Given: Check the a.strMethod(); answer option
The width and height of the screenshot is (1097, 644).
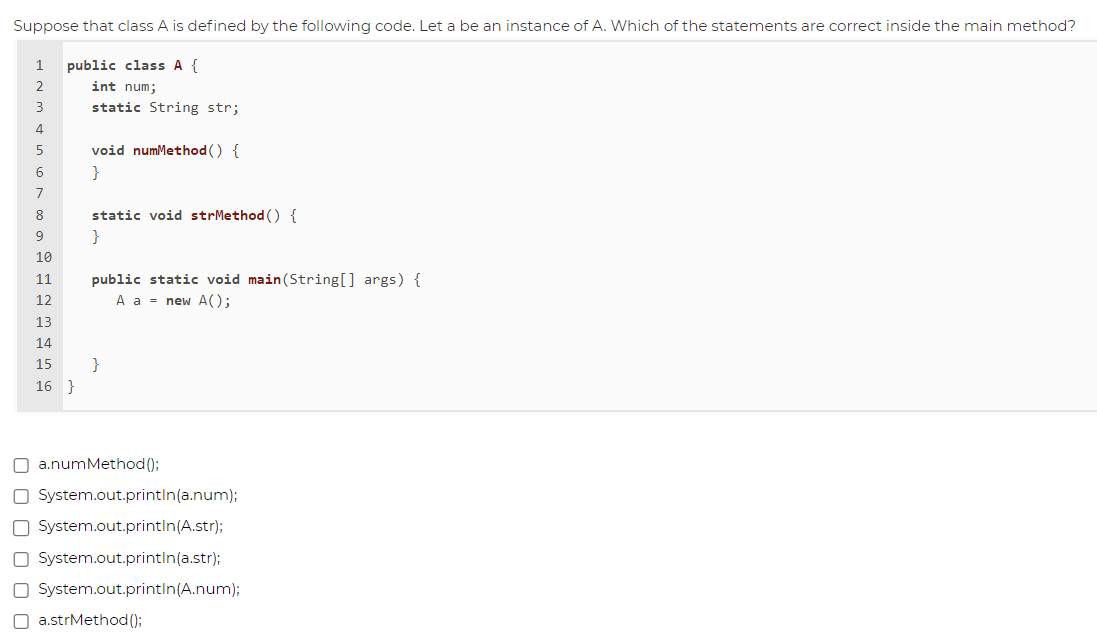Looking at the screenshot, I should click(x=21, y=620).
